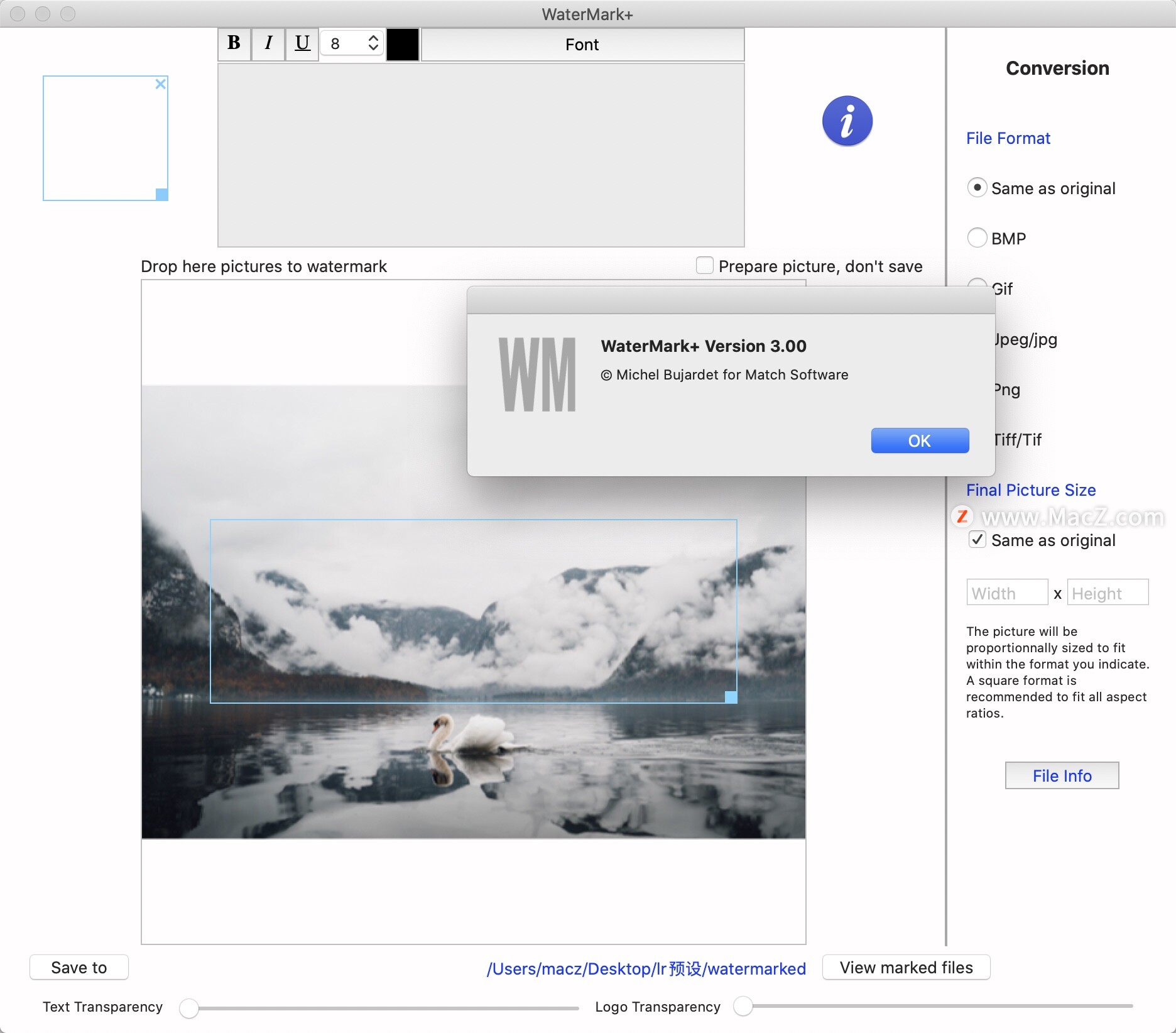Remove logo using the small x icon
Viewport: 1176px width, 1033px height.
(x=161, y=84)
